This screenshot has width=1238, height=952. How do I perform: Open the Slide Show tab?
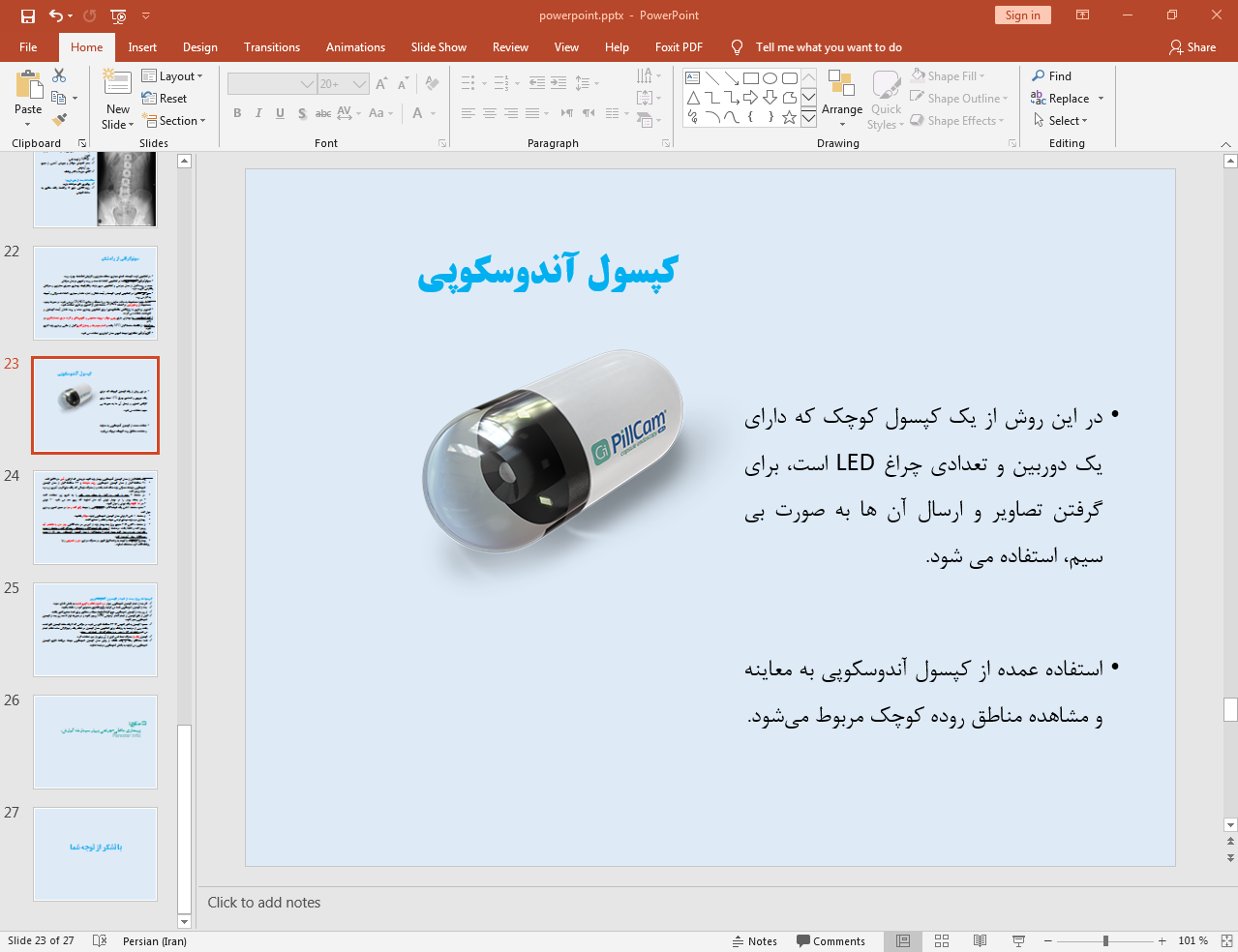click(438, 47)
